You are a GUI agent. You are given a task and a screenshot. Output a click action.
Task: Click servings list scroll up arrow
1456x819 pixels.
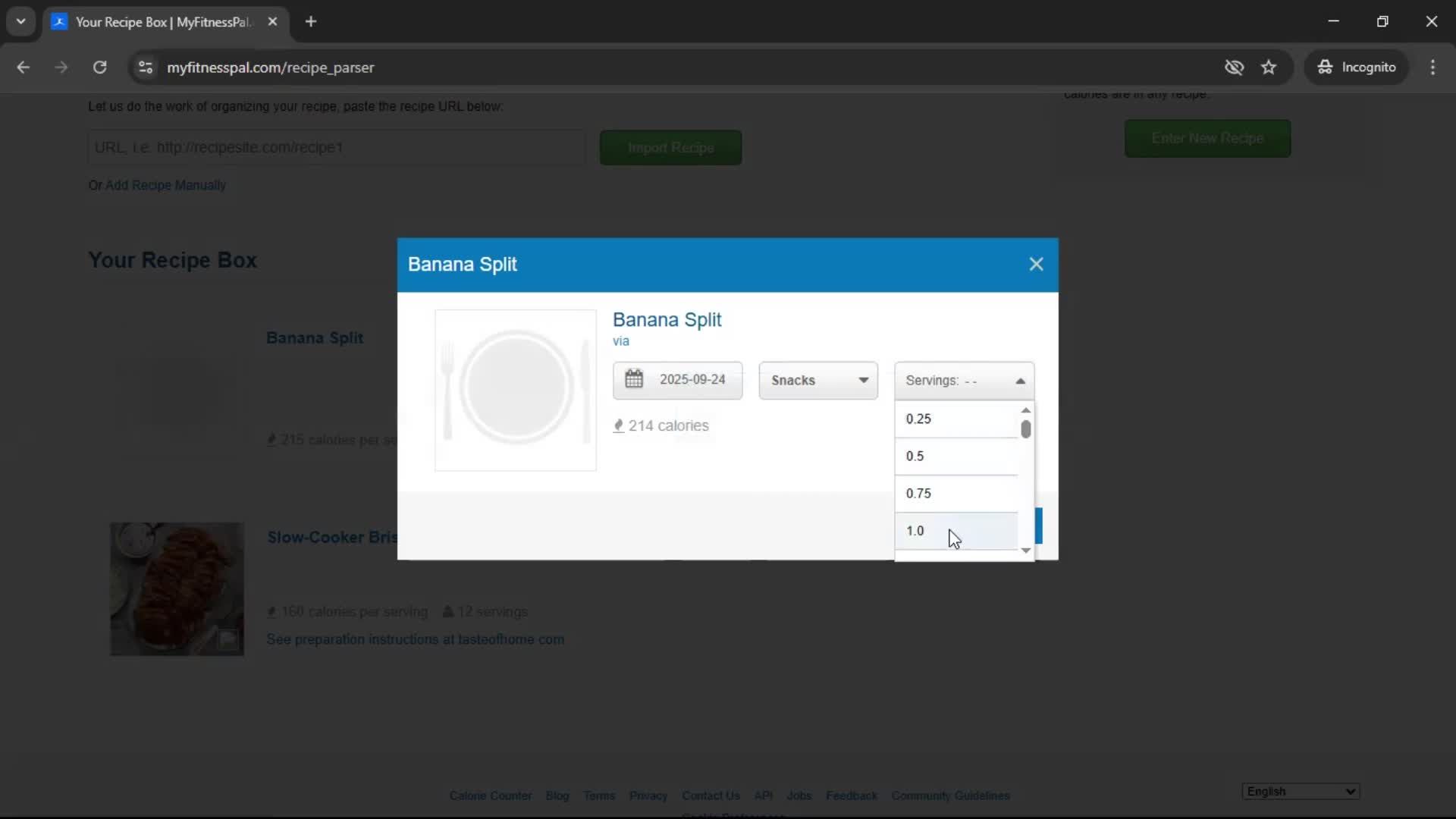tap(1026, 409)
